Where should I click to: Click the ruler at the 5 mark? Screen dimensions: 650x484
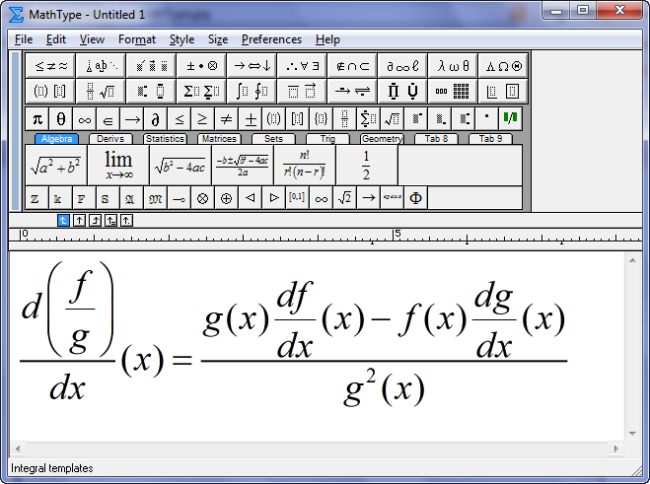point(397,237)
